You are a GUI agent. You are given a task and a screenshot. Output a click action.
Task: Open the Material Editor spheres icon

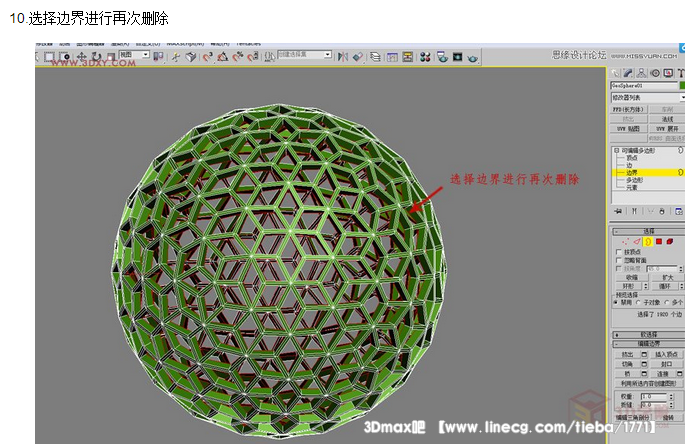[425, 56]
